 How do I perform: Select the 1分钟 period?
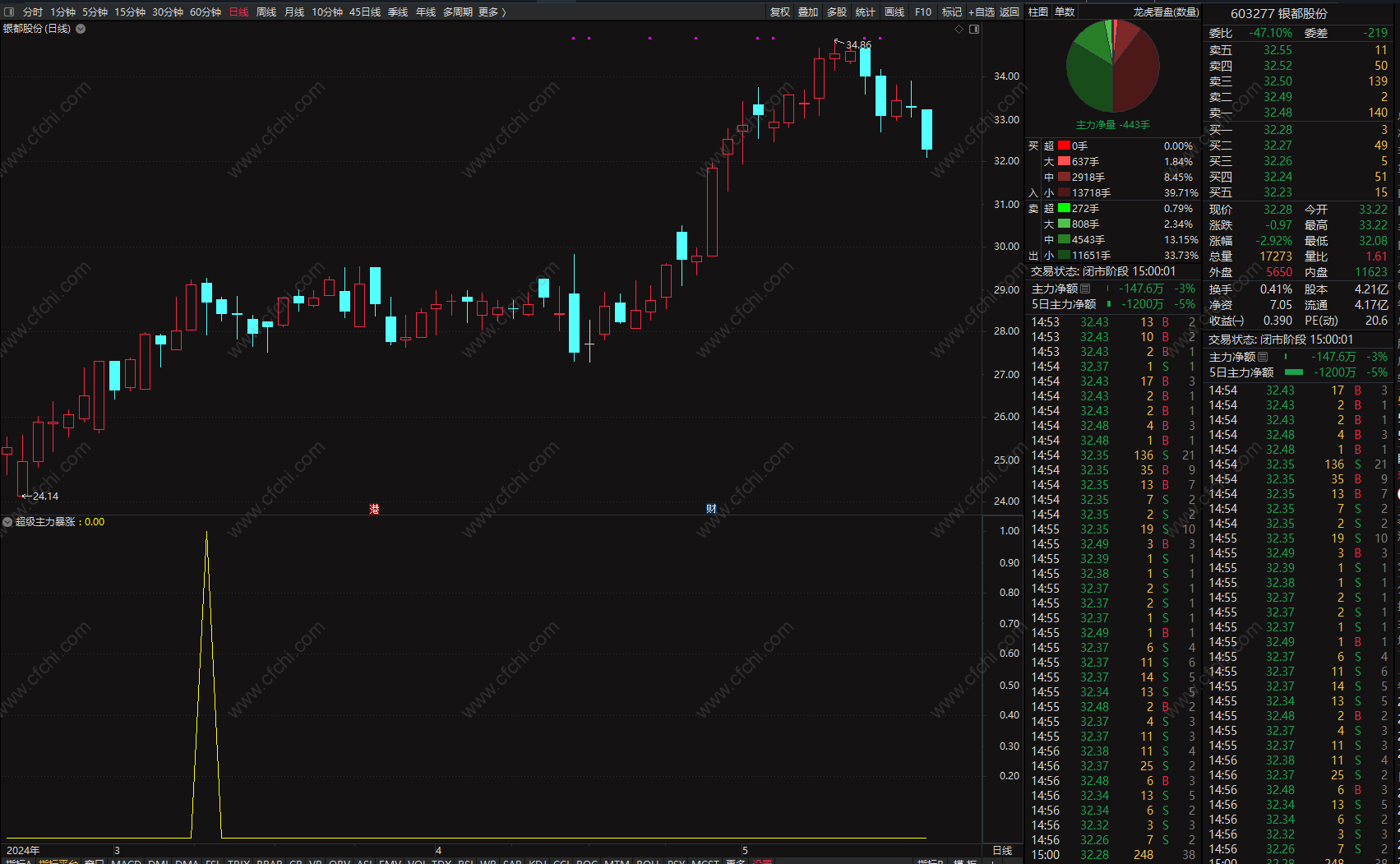tap(62, 12)
